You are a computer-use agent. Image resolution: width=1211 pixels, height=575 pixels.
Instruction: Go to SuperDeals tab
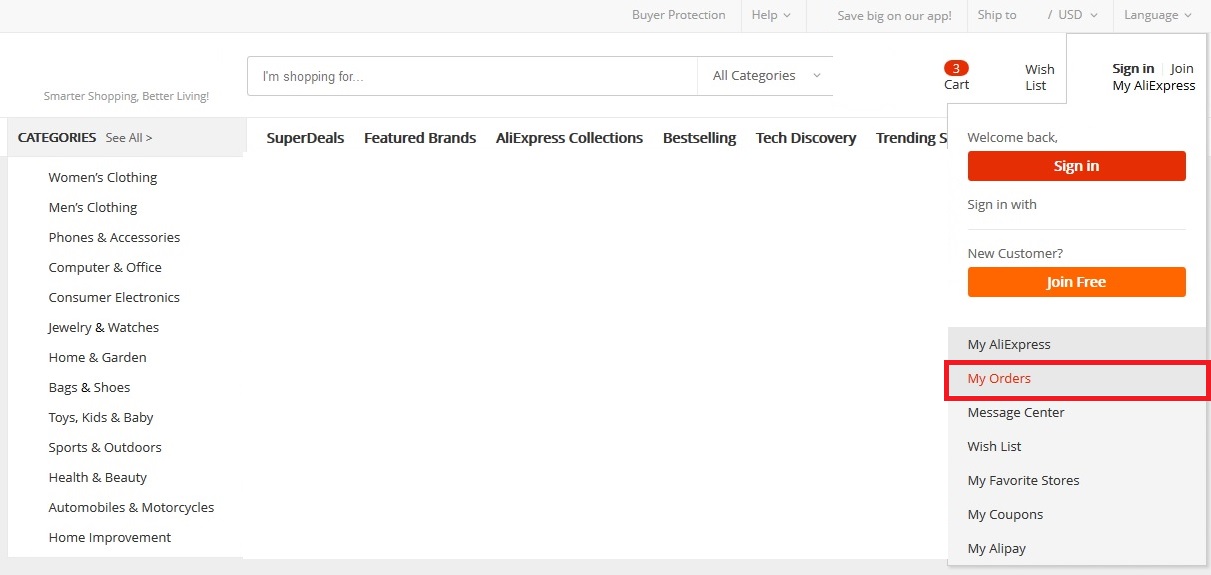[x=305, y=138]
